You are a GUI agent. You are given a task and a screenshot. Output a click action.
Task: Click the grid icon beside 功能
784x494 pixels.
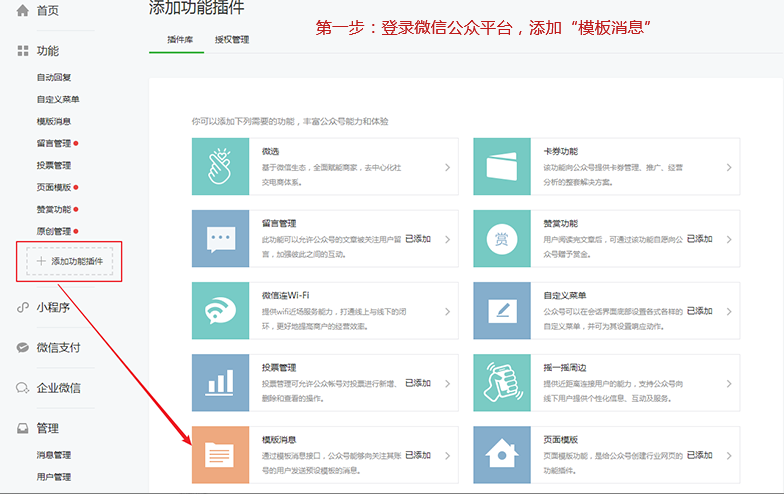coord(22,50)
